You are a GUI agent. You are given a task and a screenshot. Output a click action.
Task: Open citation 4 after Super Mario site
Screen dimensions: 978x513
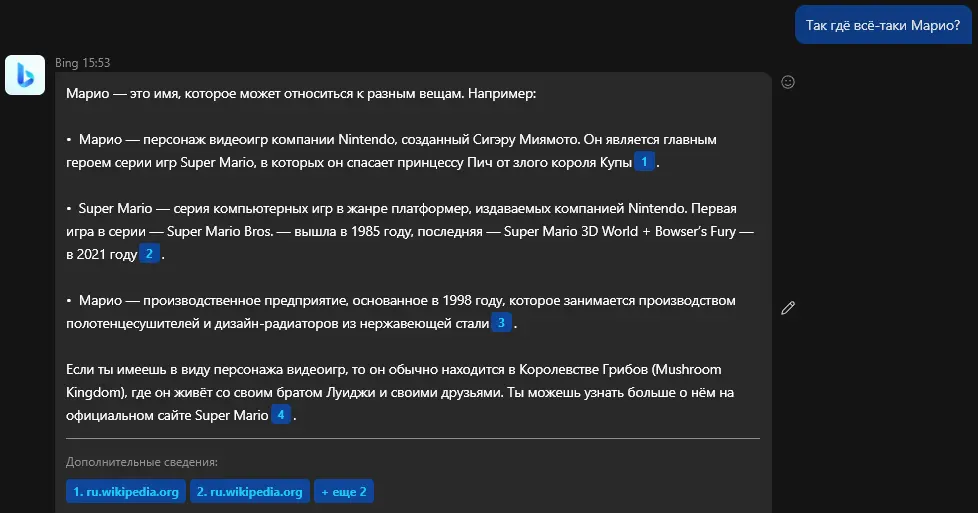coord(281,414)
